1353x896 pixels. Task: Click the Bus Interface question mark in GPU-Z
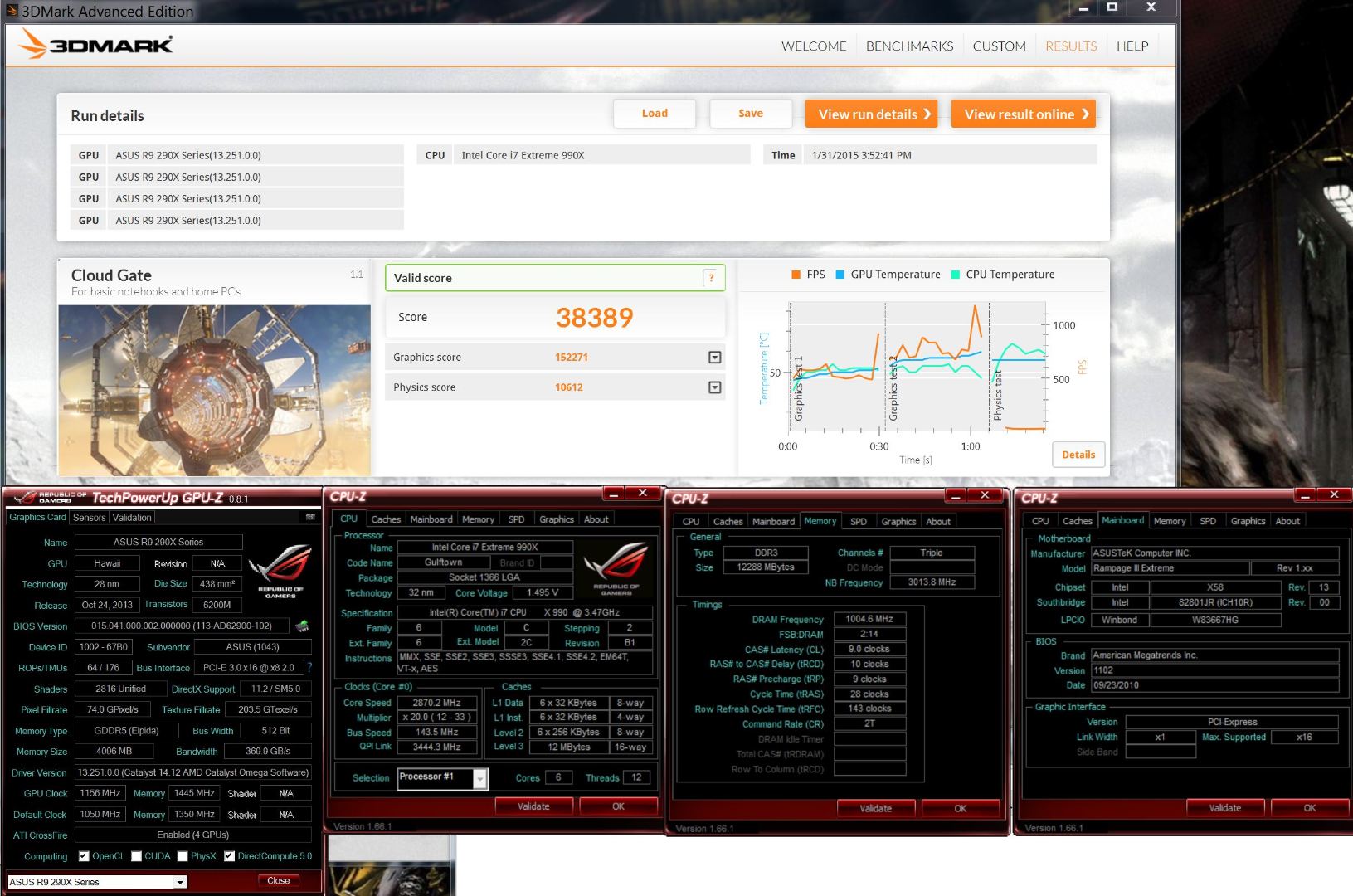[309, 667]
